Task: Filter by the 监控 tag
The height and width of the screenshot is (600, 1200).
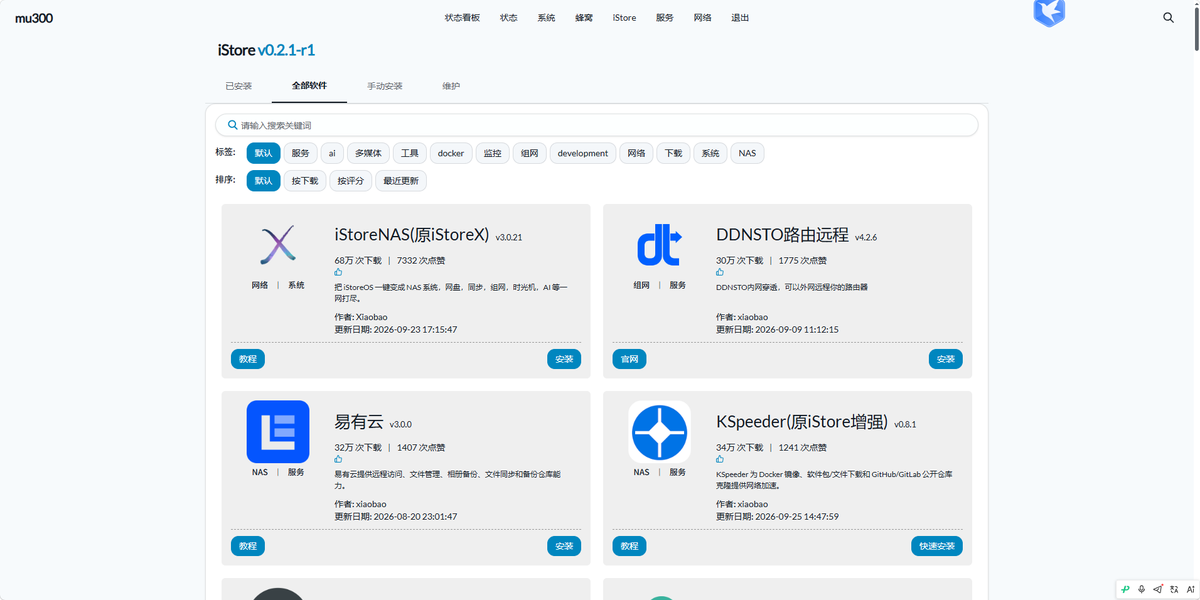Action: (x=492, y=153)
